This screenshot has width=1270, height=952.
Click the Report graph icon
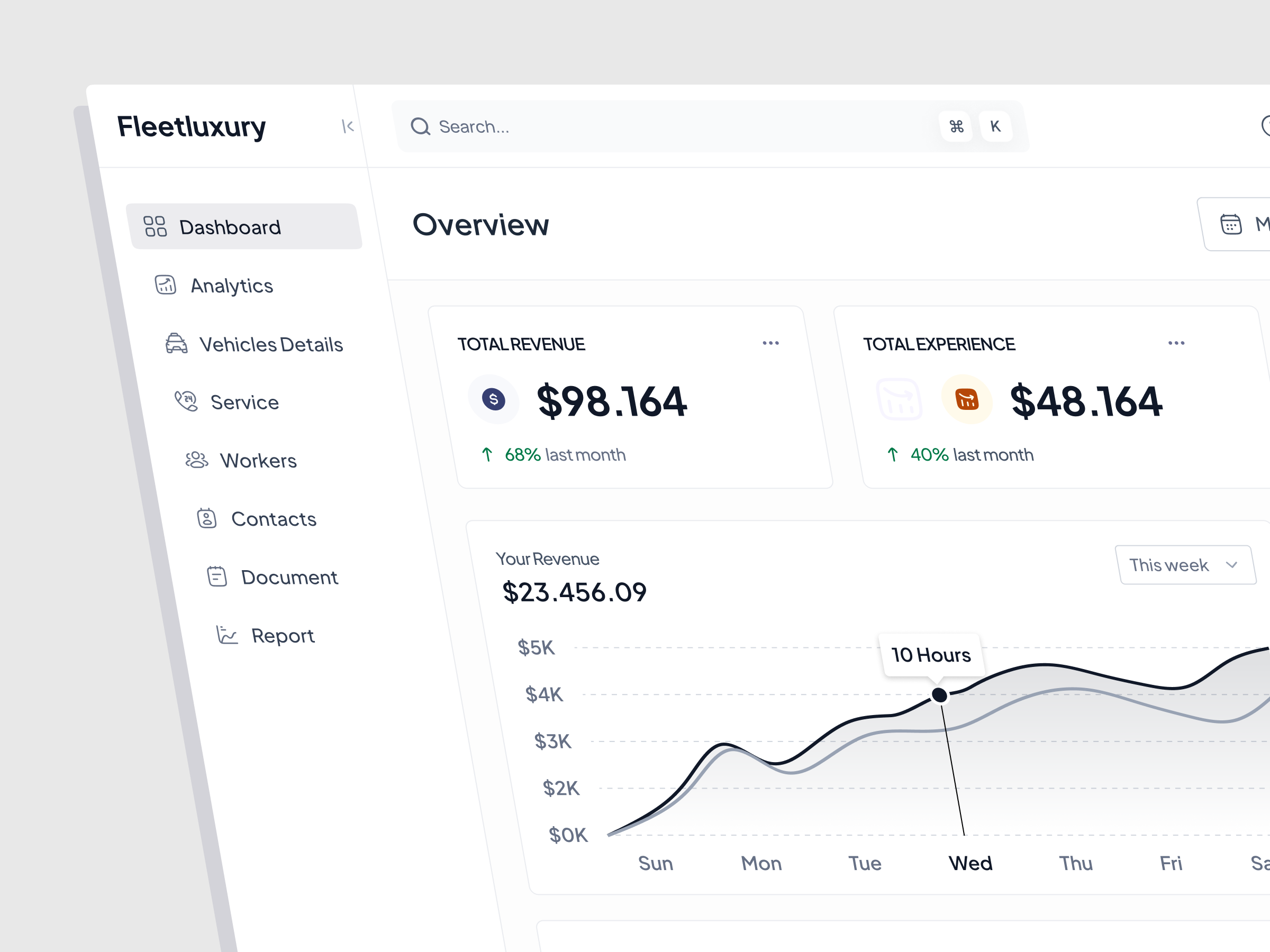click(227, 635)
